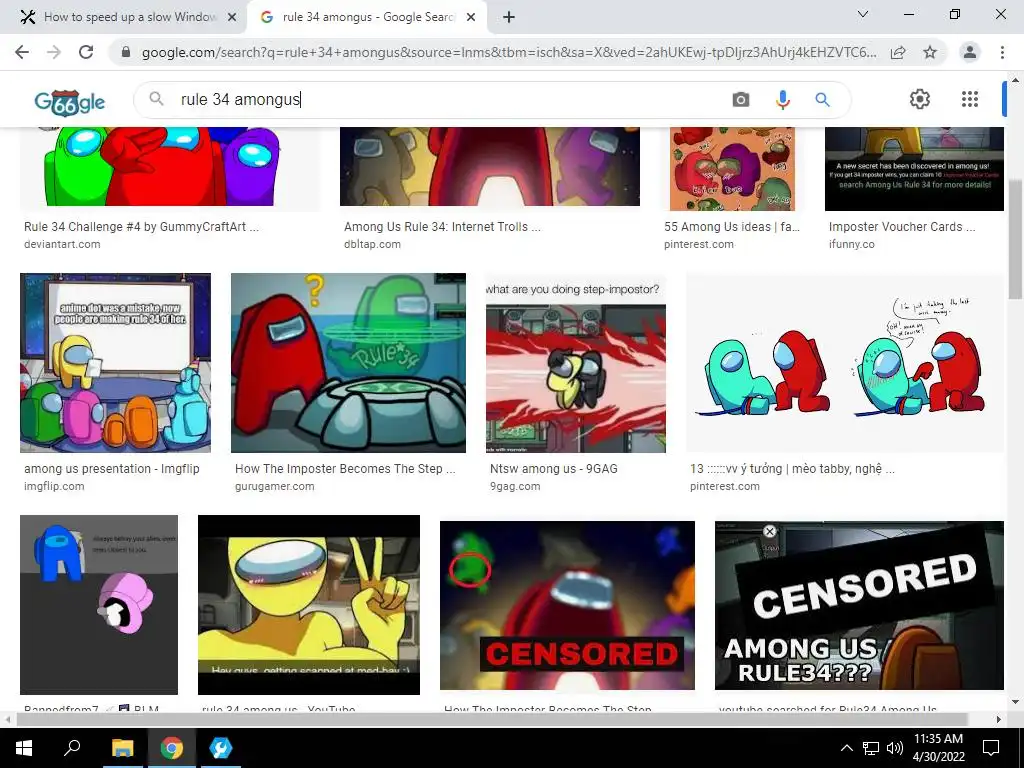The height and width of the screenshot is (768, 1024).
Task: Open the Windows Start menu
Action: [23, 748]
